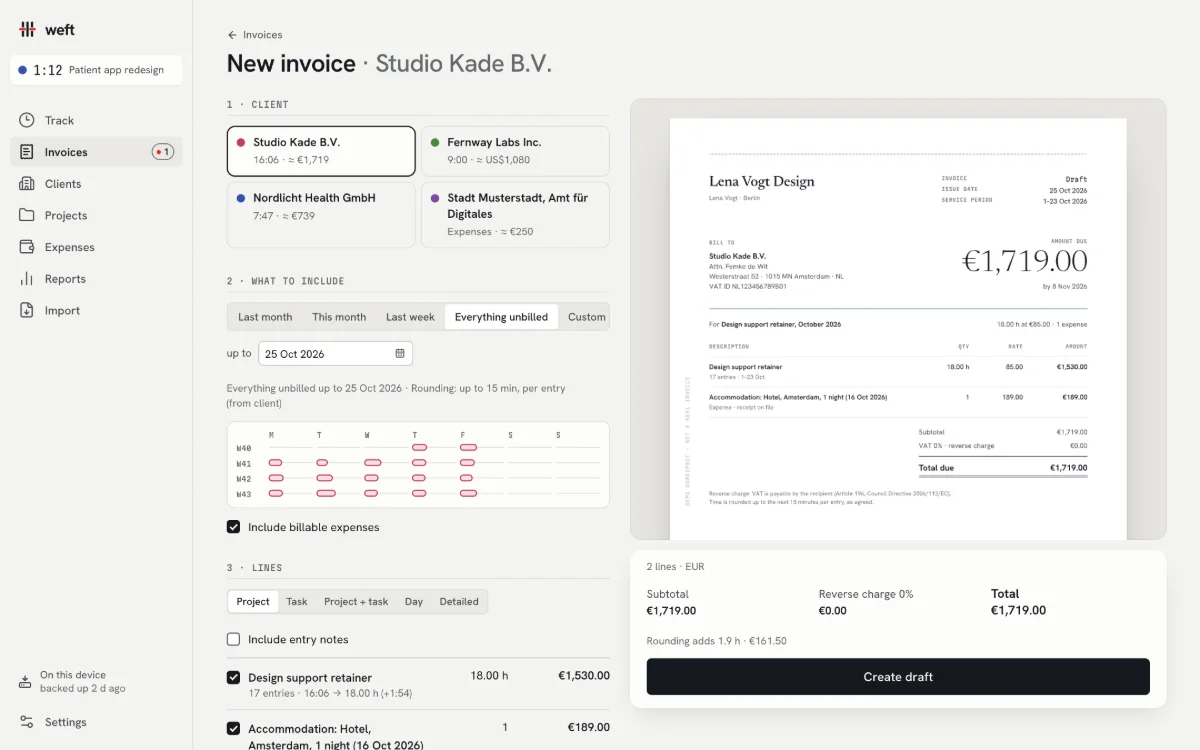This screenshot has height=750, width=1200.
Task: Click the €1,719.00 amount due in preview
Action: (x=1024, y=261)
